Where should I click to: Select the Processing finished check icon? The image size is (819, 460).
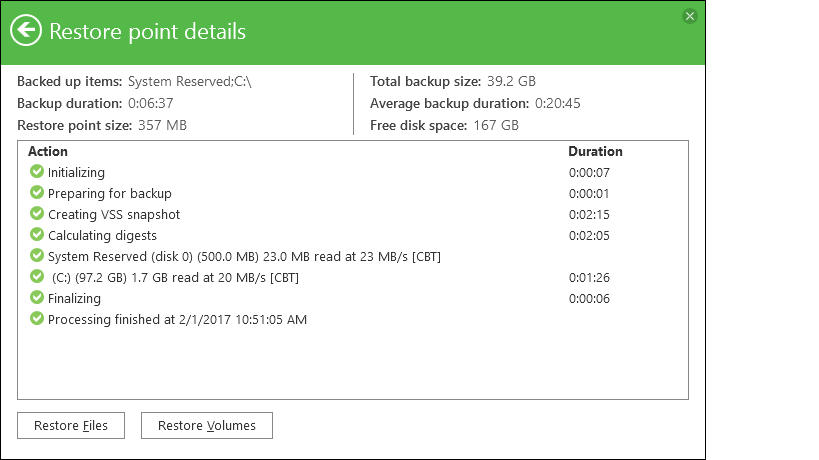tap(37, 319)
